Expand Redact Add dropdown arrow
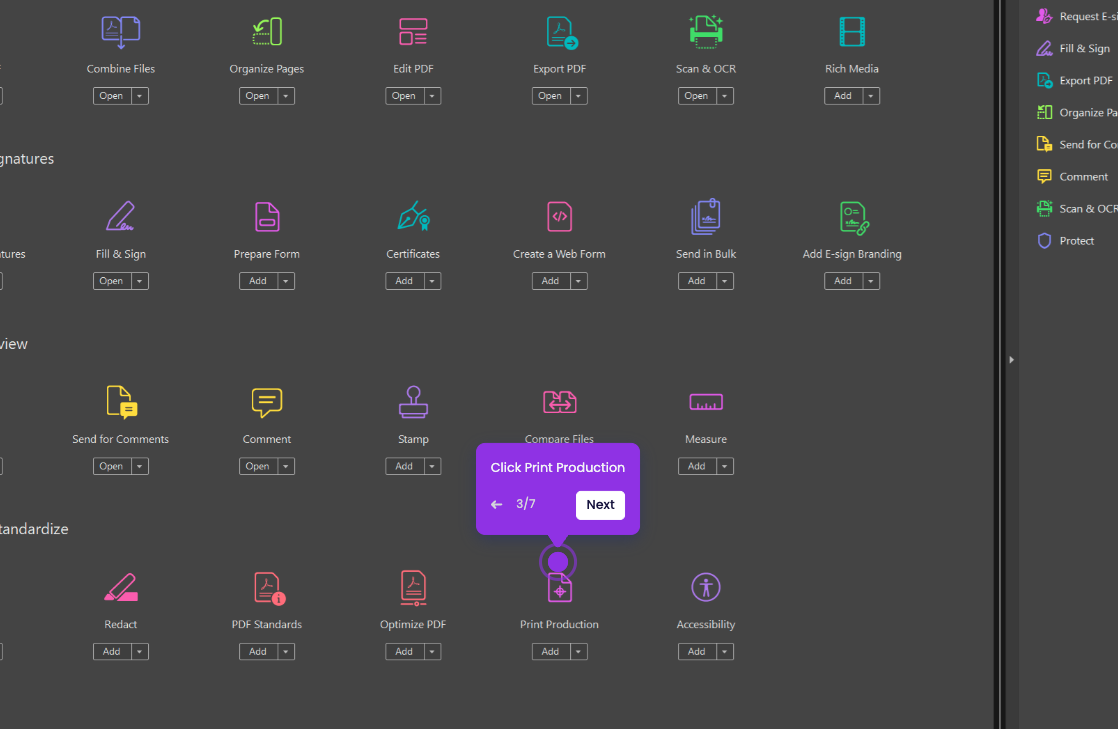 coord(140,651)
